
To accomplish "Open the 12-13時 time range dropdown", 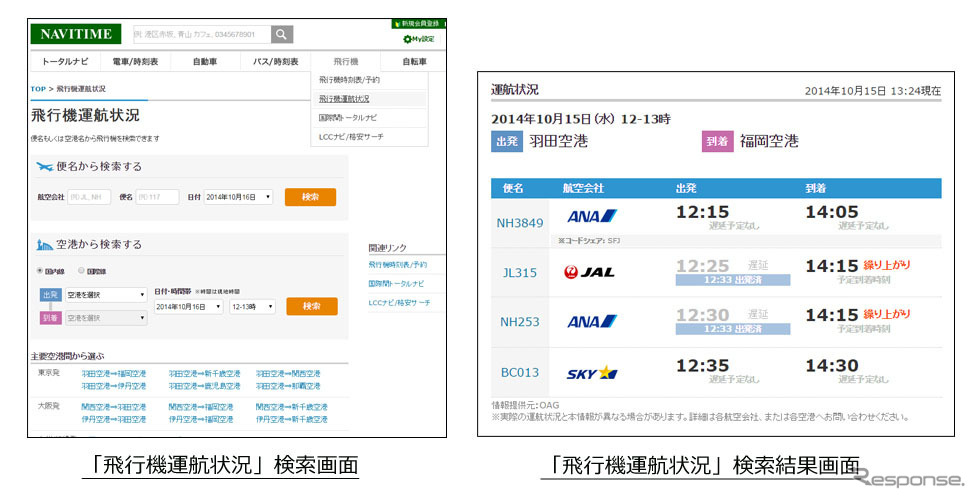I will pyautogui.click(x=252, y=307).
